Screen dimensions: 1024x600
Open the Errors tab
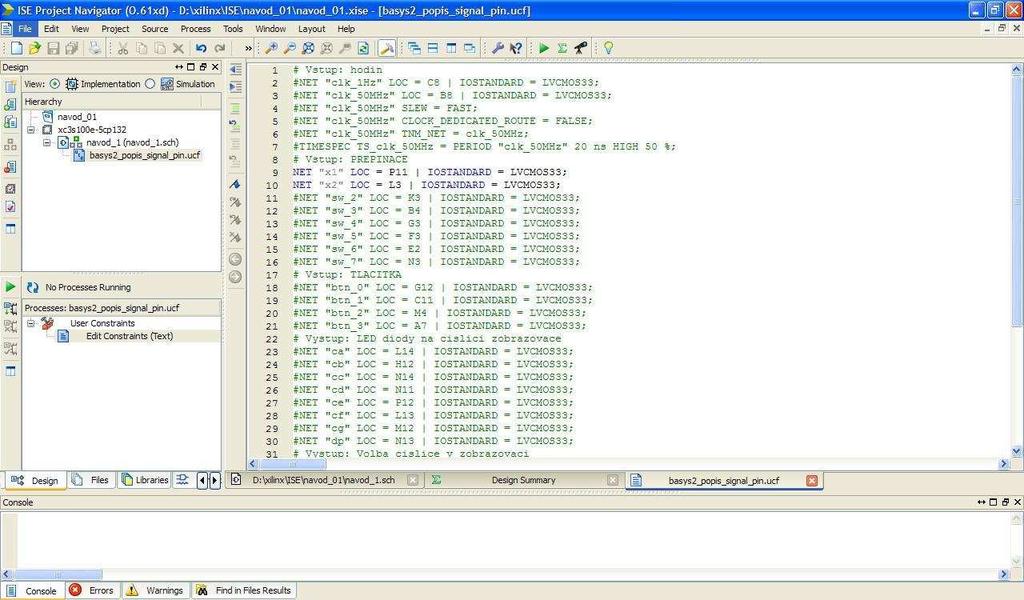(92, 590)
